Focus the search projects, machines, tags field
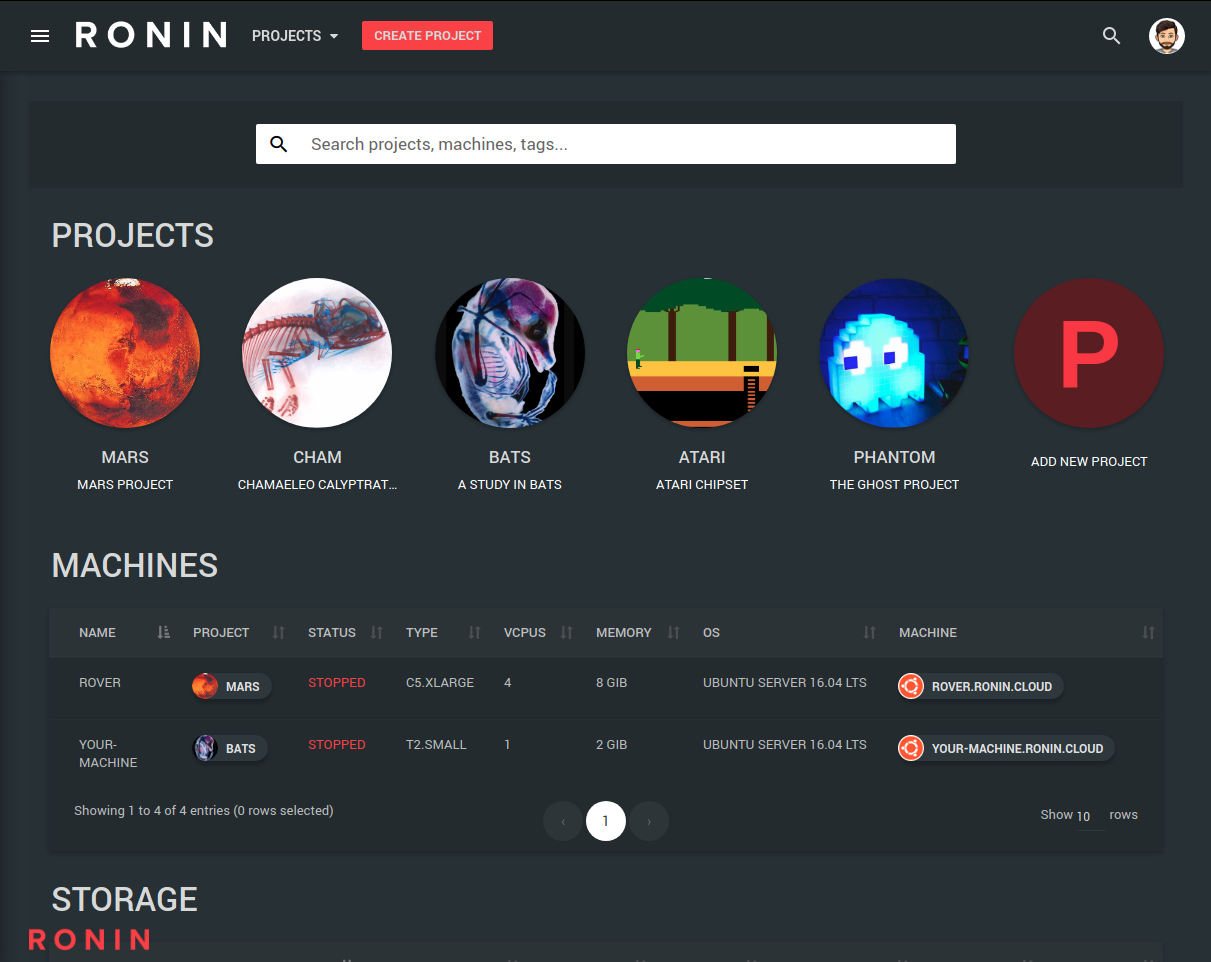The image size is (1211, 962). tap(606, 144)
